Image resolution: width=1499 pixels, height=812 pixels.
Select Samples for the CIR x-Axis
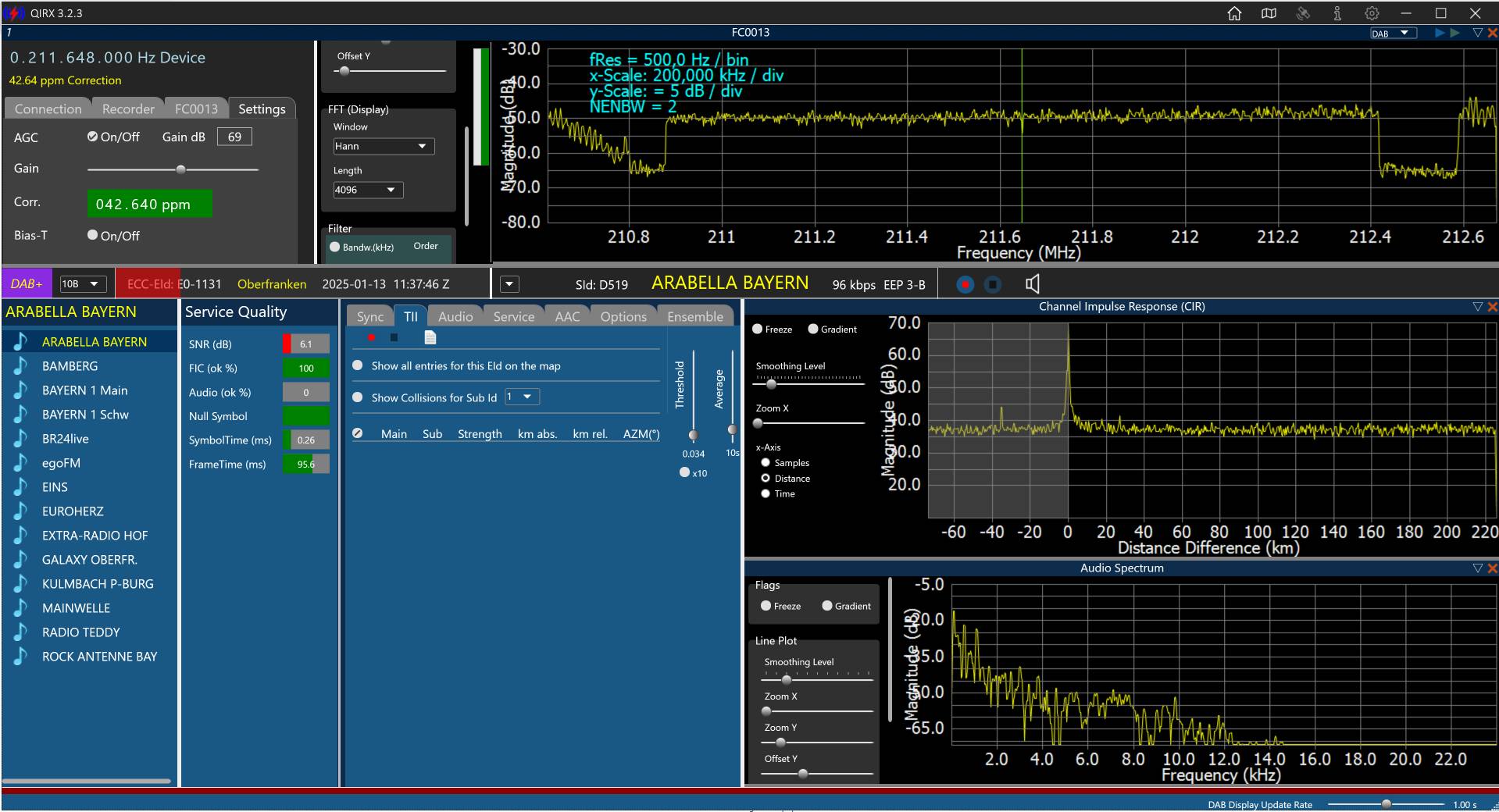pos(766,463)
